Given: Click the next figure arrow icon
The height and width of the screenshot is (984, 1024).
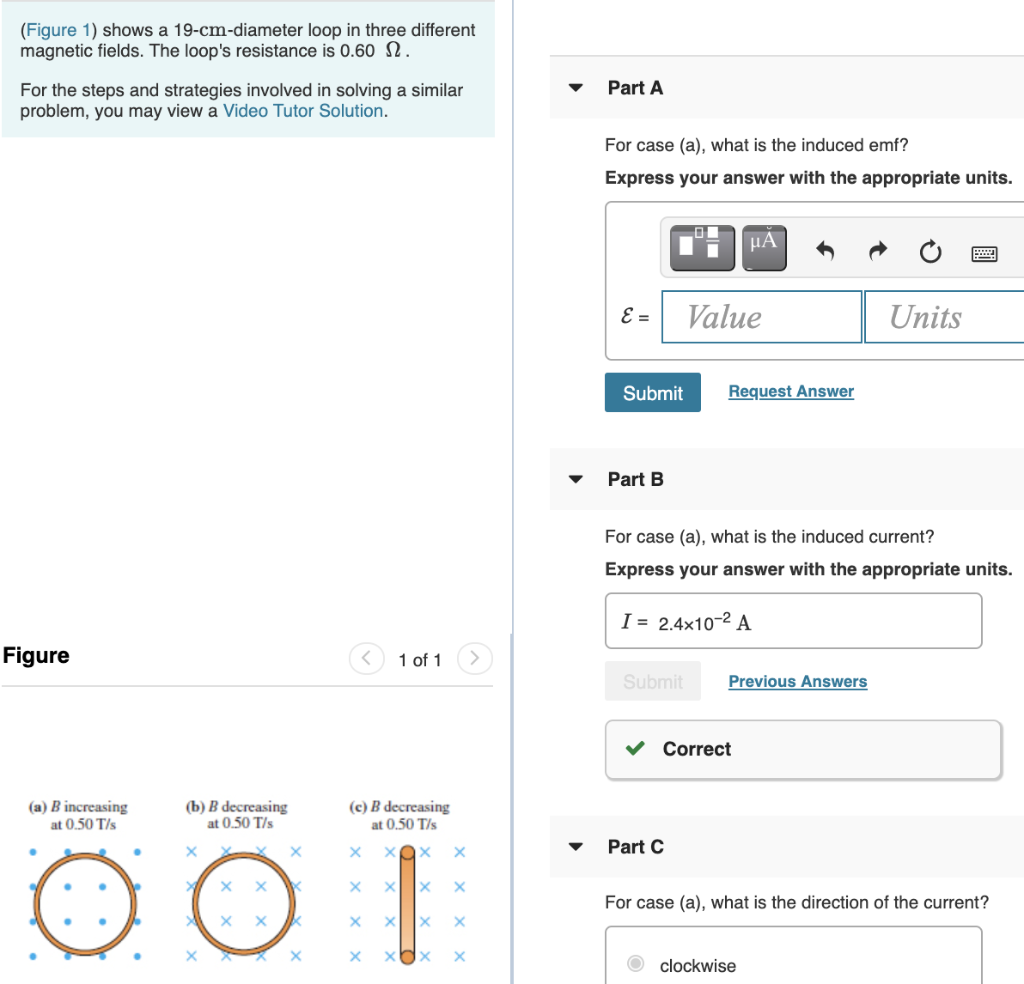Looking at the screenshot, I should click(474, 659).
